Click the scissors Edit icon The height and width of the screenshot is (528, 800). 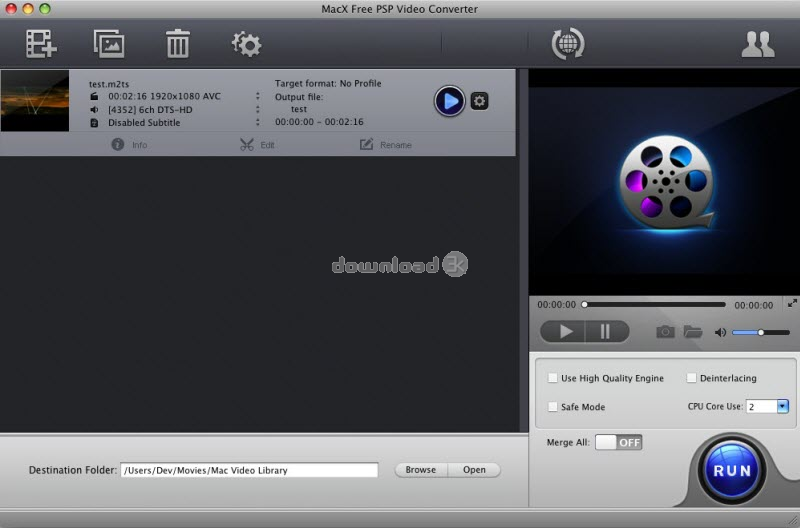point(247,144)
